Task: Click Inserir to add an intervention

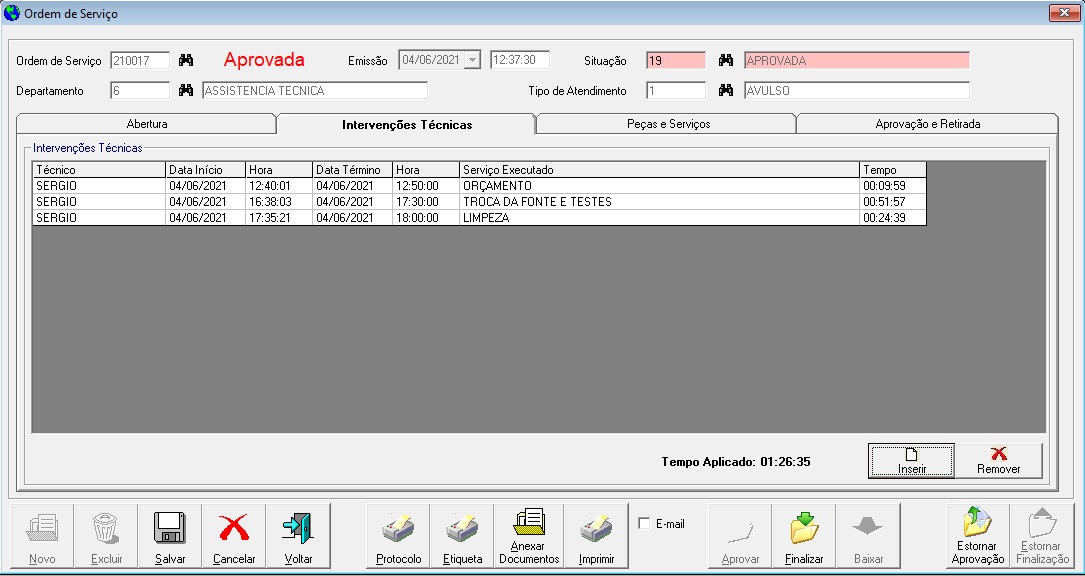Action: click(x=911, y=461)
